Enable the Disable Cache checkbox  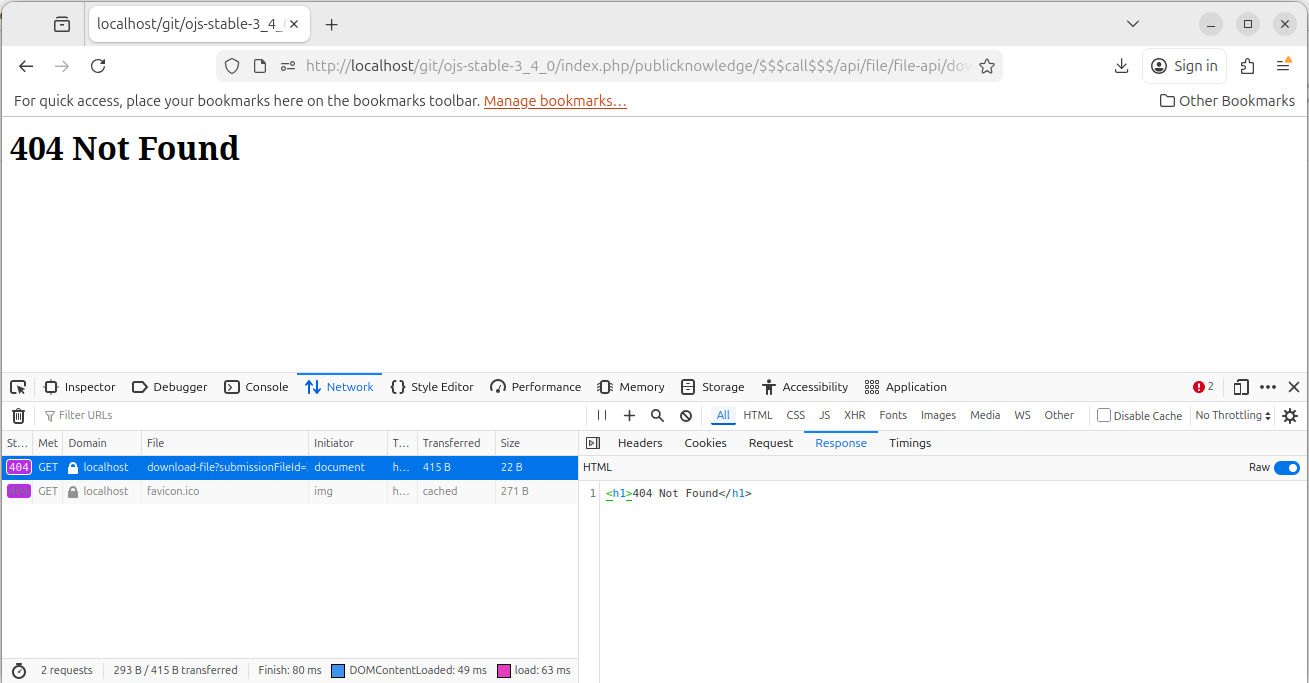[1104, 415]
